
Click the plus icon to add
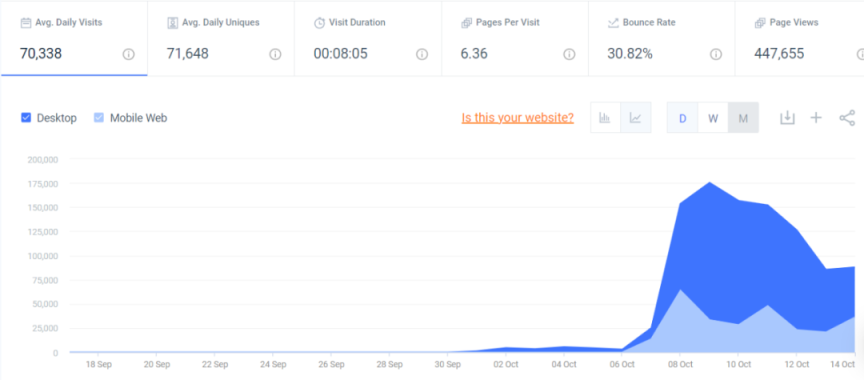pyautogui.click(x=816, y=117)
